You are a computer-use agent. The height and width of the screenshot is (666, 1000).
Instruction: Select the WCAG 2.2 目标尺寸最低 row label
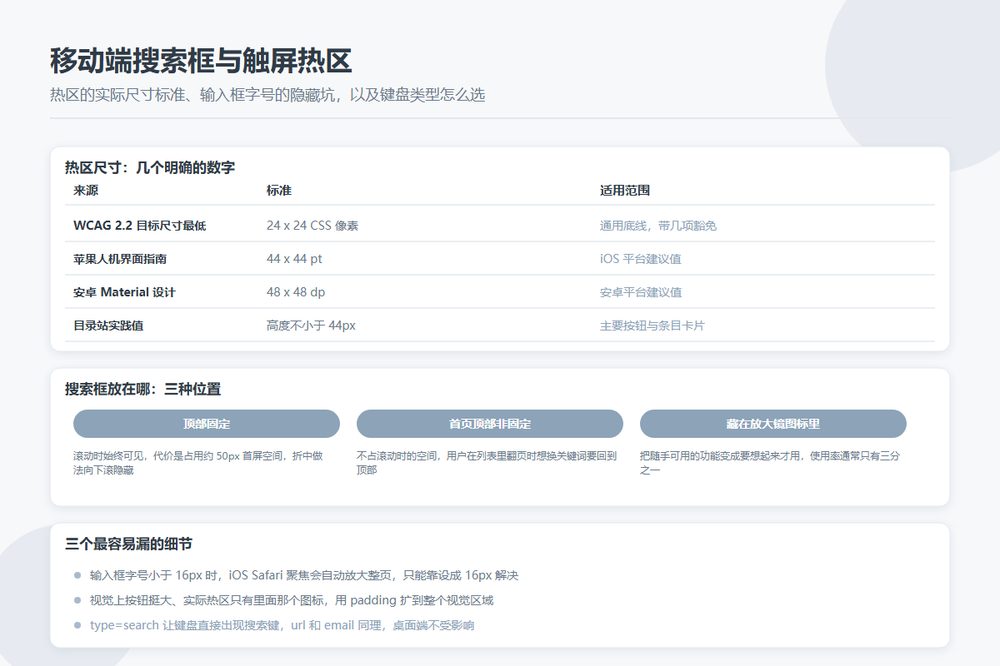(140, 225)
